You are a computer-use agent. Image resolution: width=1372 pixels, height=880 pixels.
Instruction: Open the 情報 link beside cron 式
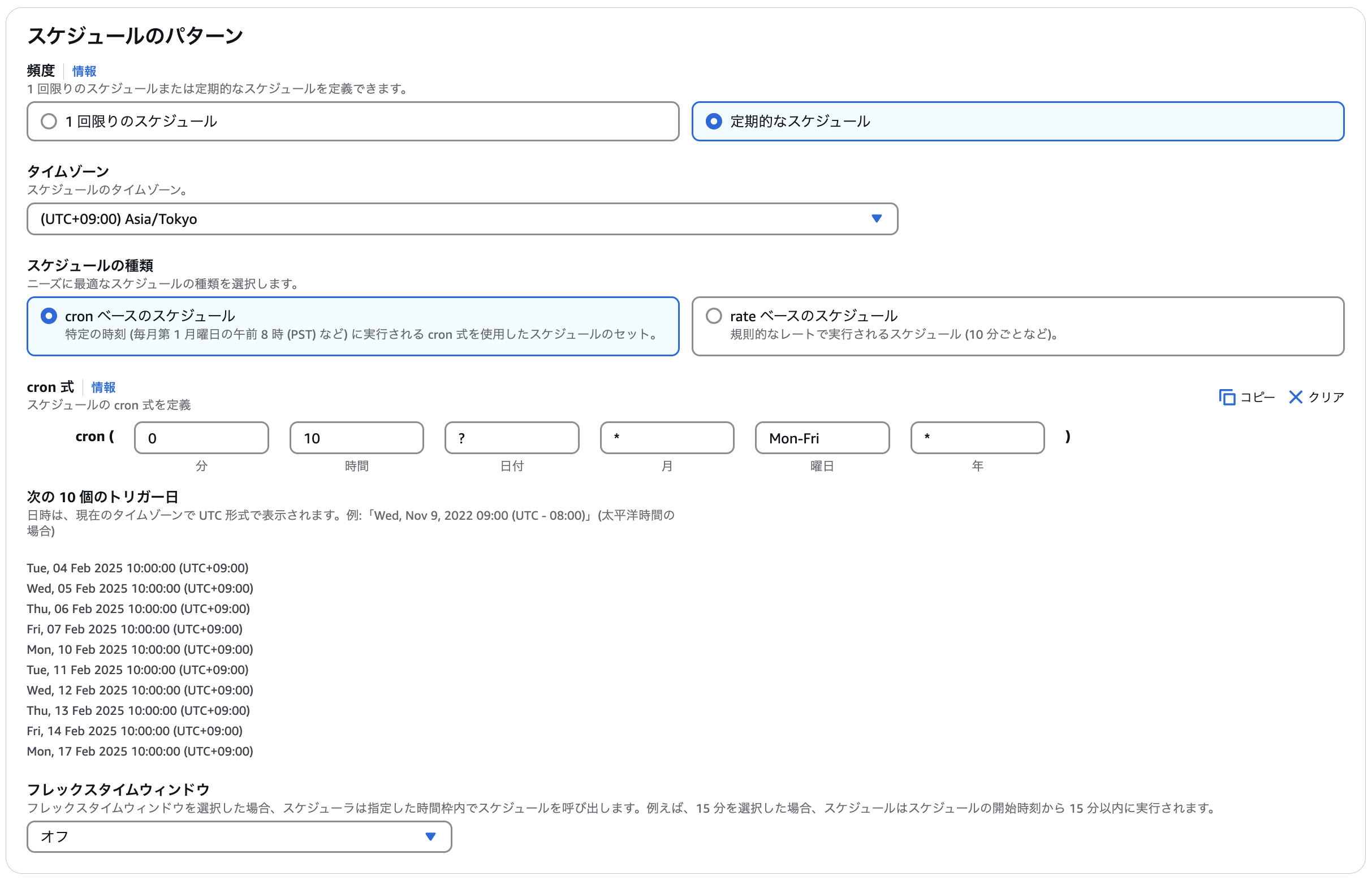103,387
